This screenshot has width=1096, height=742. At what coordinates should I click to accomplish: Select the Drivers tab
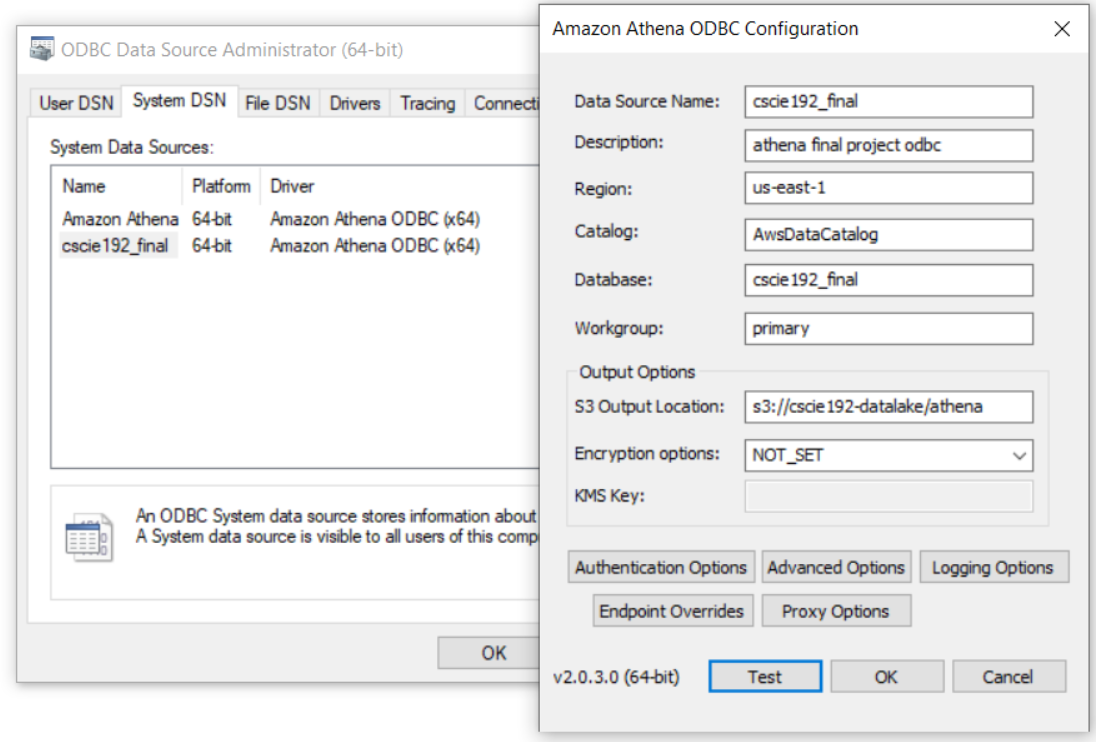tap(354, 103)
